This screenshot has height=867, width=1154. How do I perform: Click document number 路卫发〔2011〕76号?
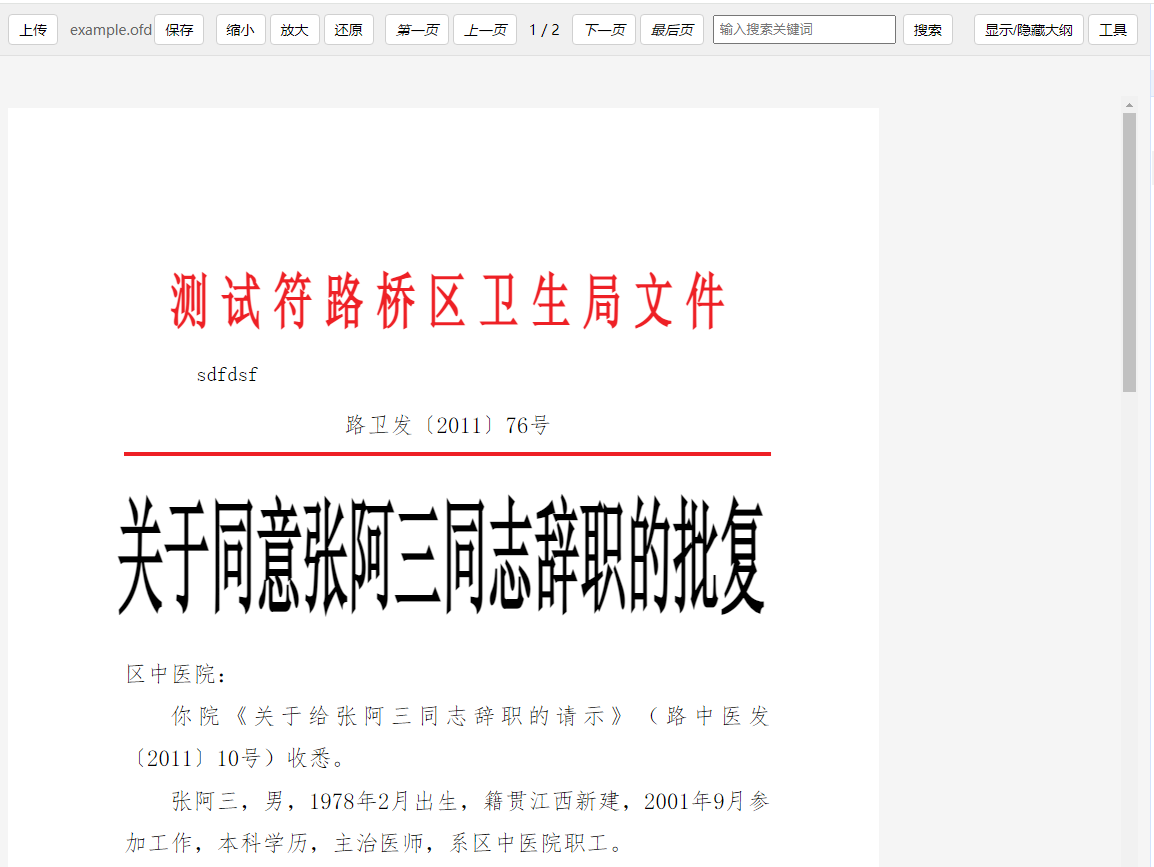click(447, 425)
